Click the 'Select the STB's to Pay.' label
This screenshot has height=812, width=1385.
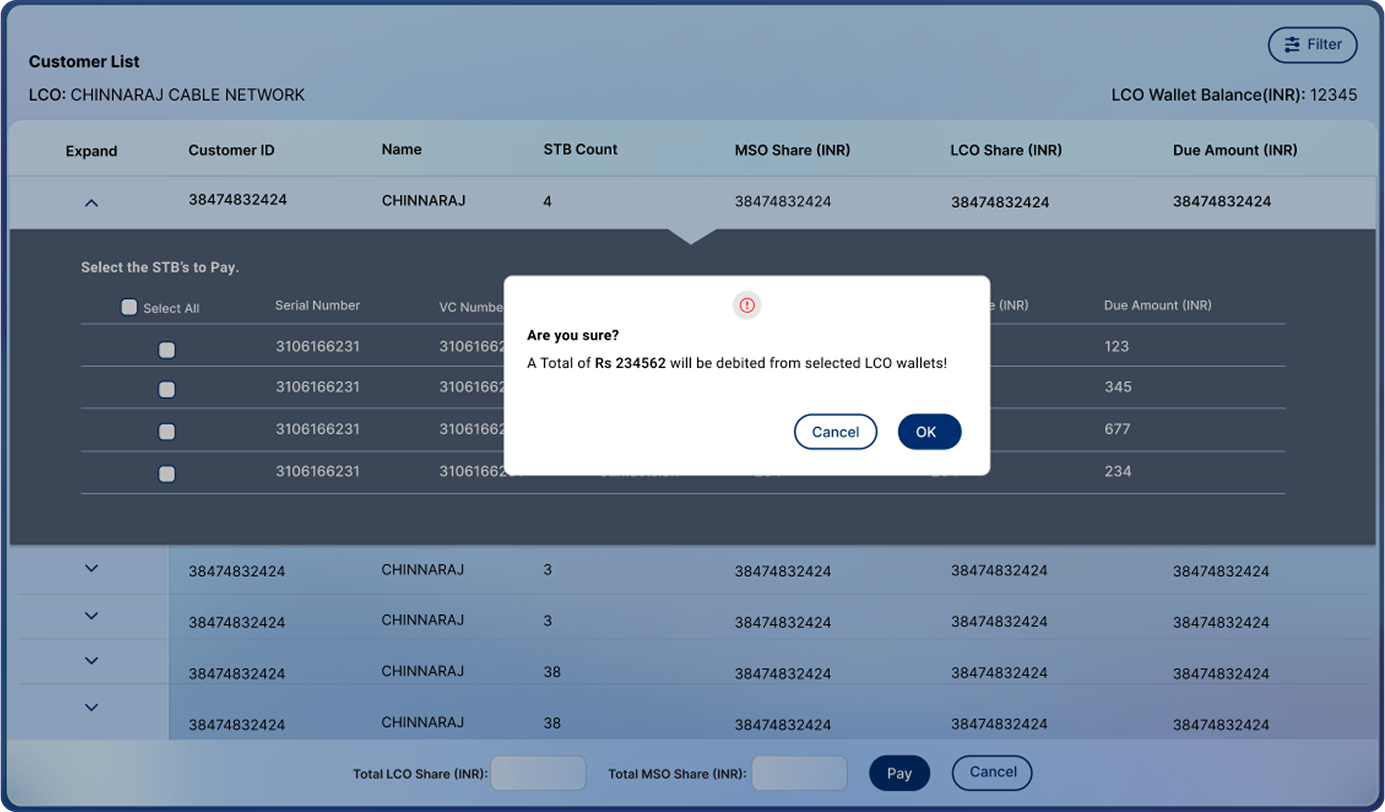pyautogui.click(x=160, y=267)
